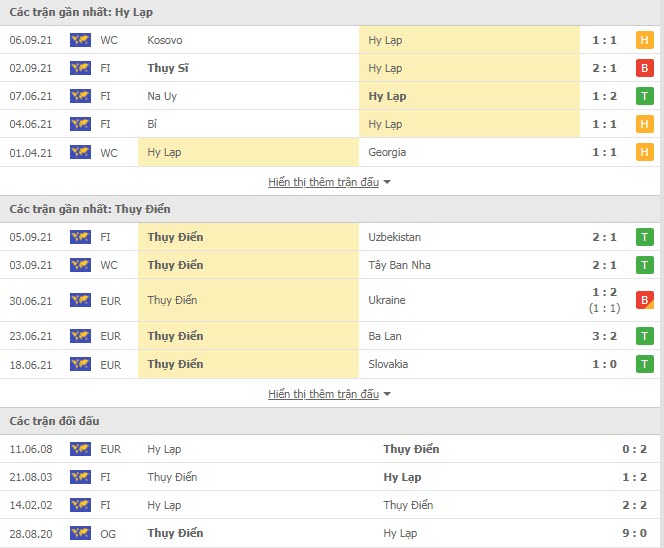The height and width of the screenshot is (548, 664).
Task: Click 'Hiển thị thêm trận đấu' under Thụy Điển section
Action: 324,394
